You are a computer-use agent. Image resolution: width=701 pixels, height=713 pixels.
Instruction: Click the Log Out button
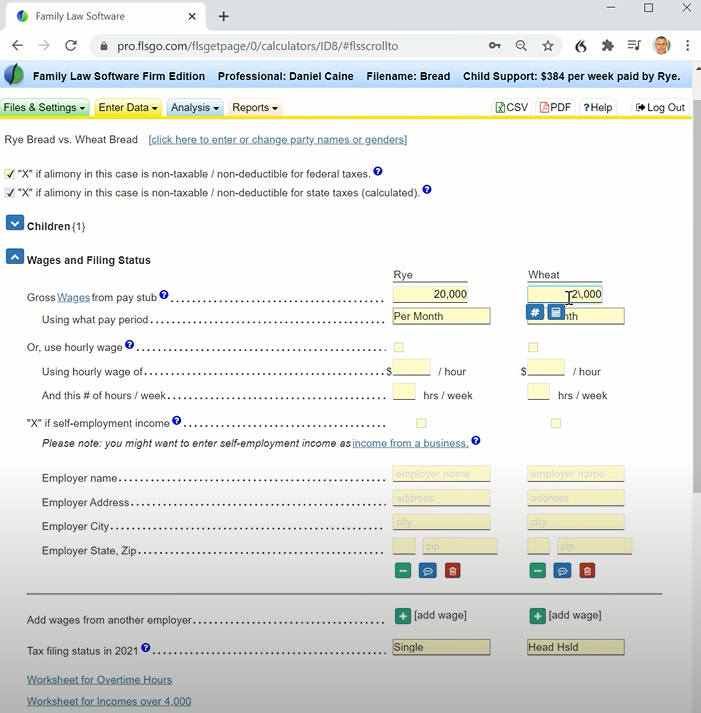point(660,108)
